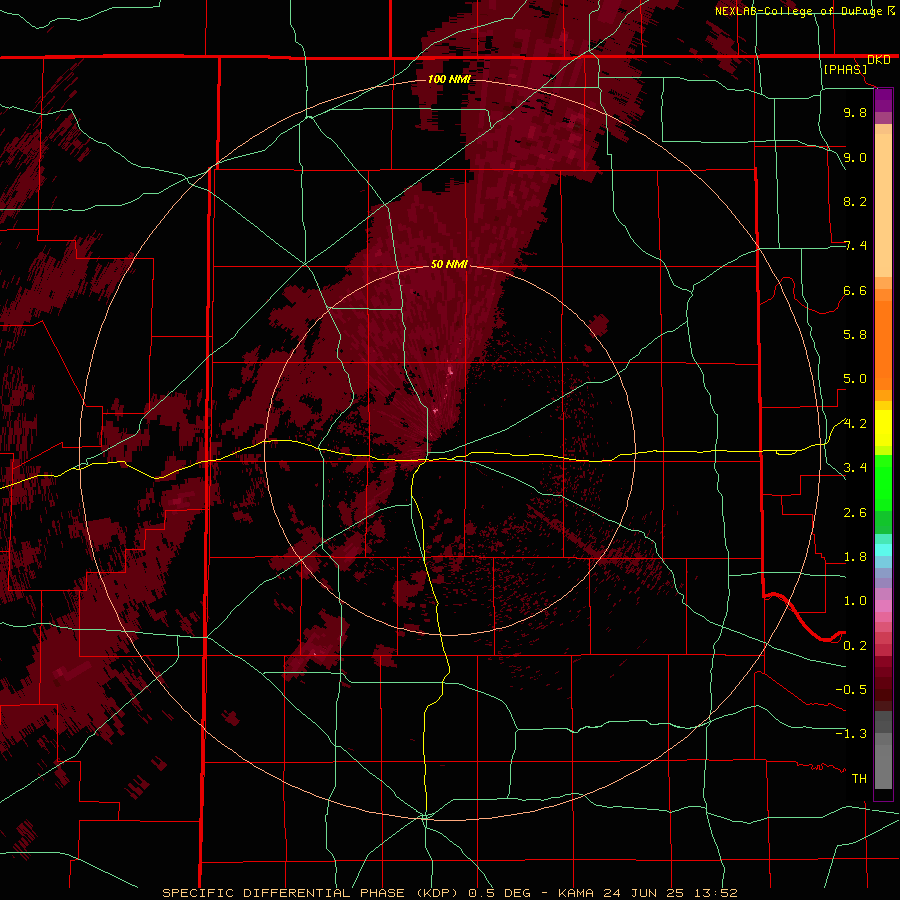This screenshot has width=900, height=900.
Task: Click the 5.0 value on the legend
Action: tap(855, 379)
